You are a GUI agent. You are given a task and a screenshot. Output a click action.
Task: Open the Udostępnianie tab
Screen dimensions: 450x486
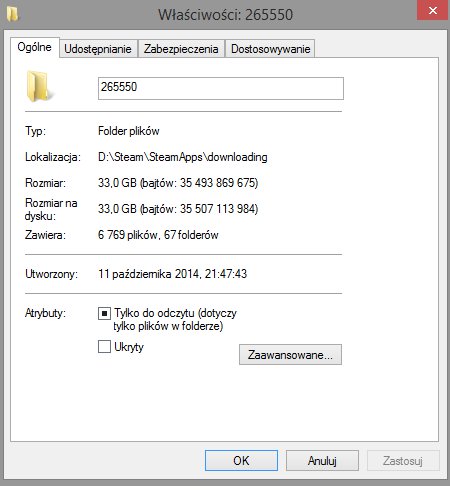pyautogui.click(x=98, y=49)
